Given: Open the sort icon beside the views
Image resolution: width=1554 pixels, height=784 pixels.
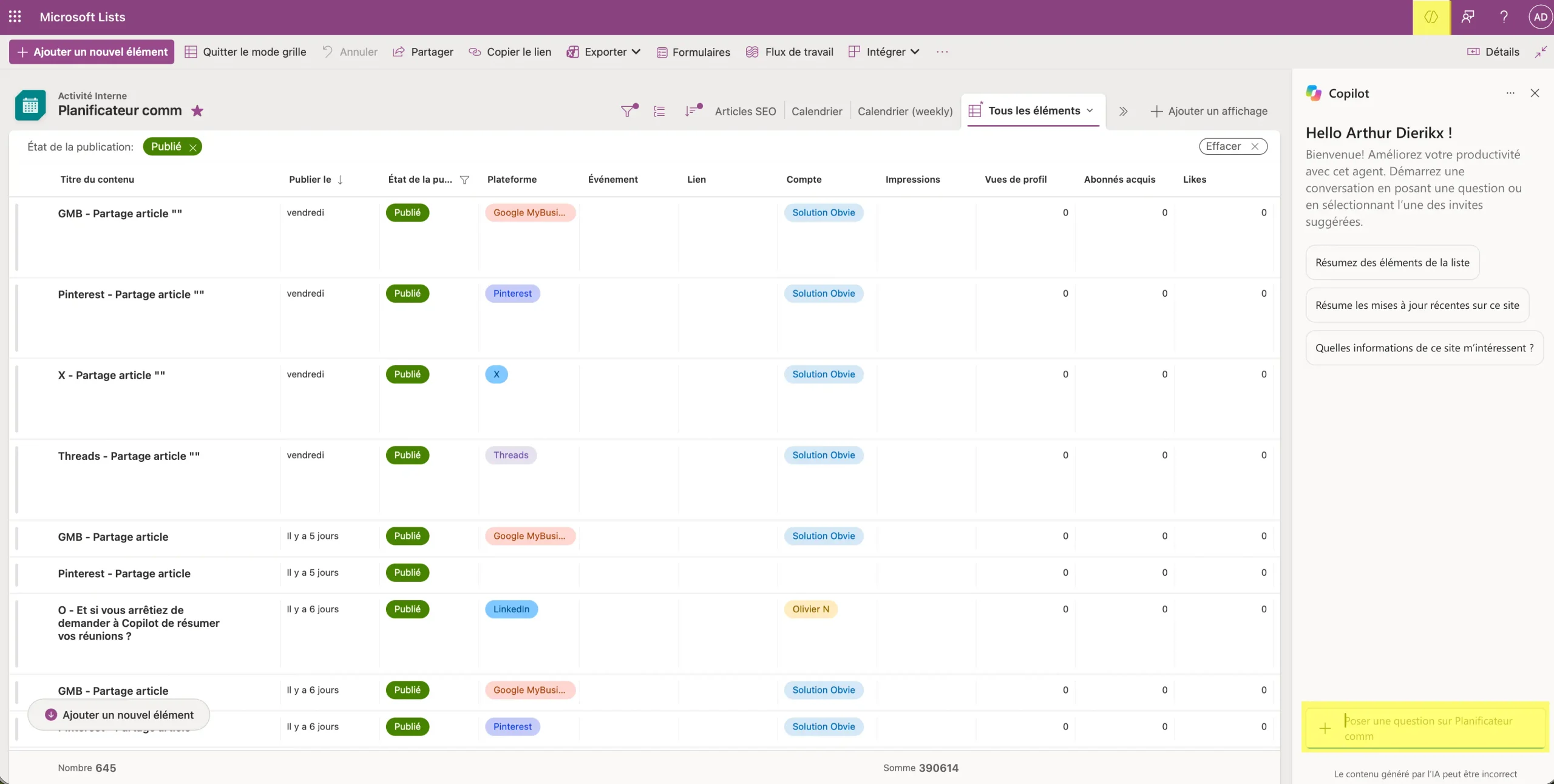Looking at the screenshot, I should click(693, 110).
